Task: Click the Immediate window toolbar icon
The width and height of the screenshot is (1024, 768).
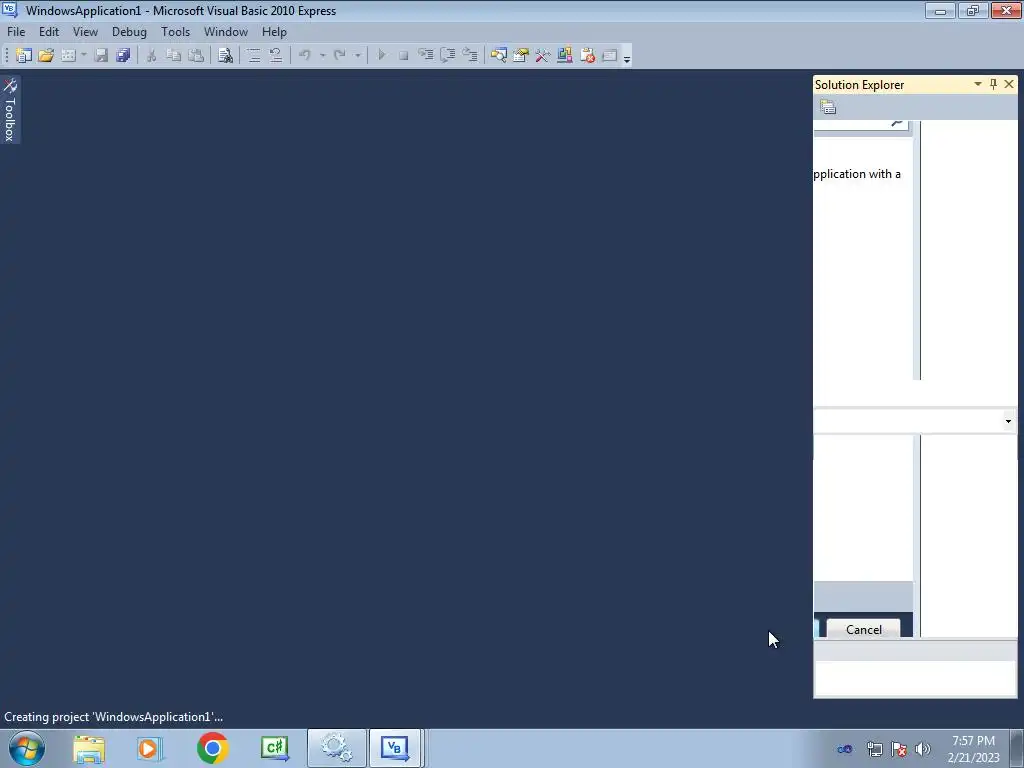Action: pos(609,56)
